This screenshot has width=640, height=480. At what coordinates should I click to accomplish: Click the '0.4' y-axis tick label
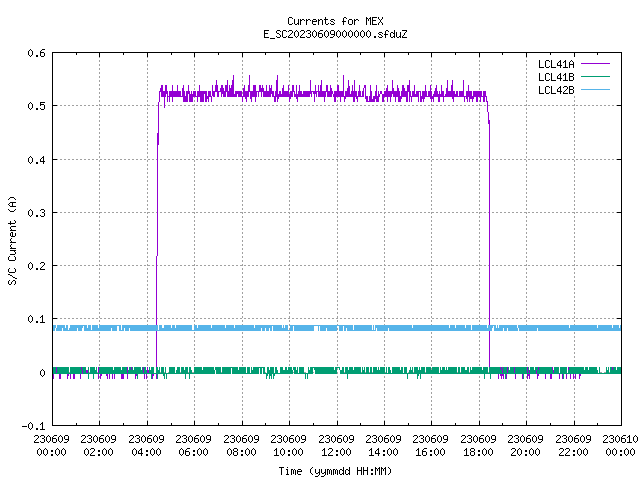point(36,160)
